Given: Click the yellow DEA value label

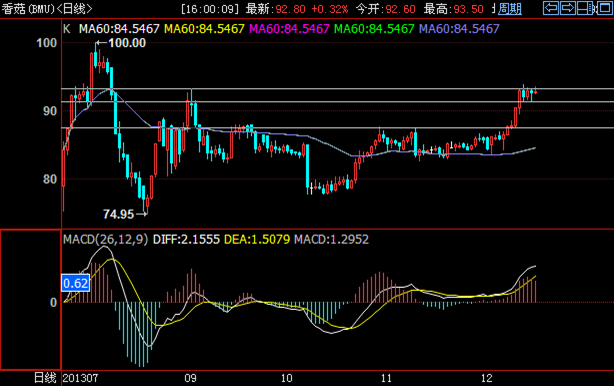Looking at the screenshot, I should point(257,239).
